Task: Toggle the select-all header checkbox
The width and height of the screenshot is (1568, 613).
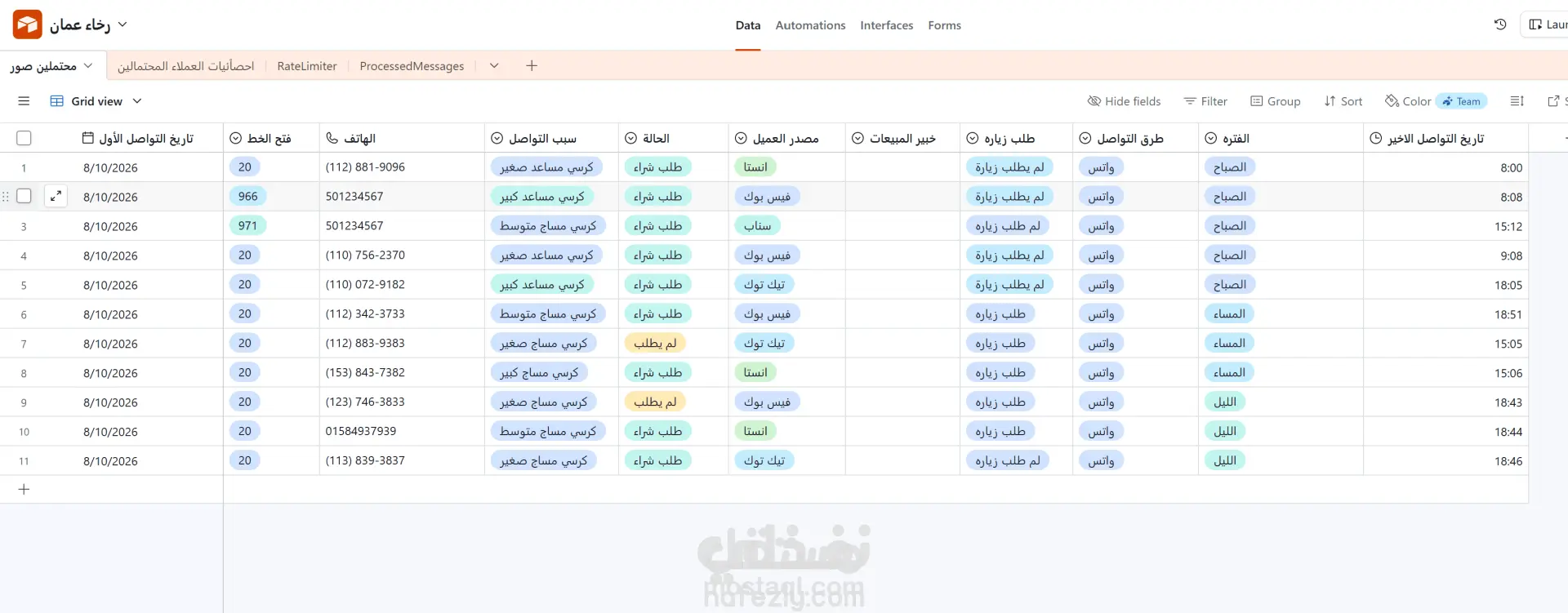Action: click(24, 138)
